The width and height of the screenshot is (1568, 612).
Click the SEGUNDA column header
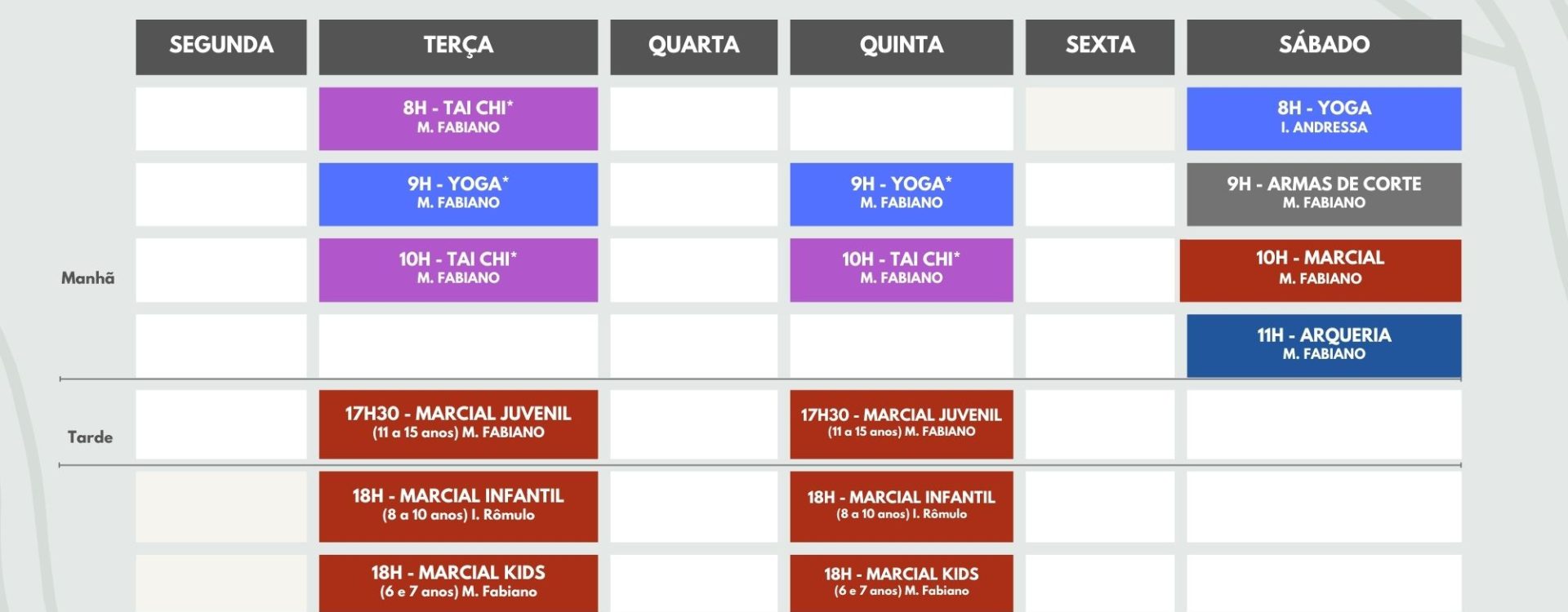pyautogui.click(x=221, y=47)
